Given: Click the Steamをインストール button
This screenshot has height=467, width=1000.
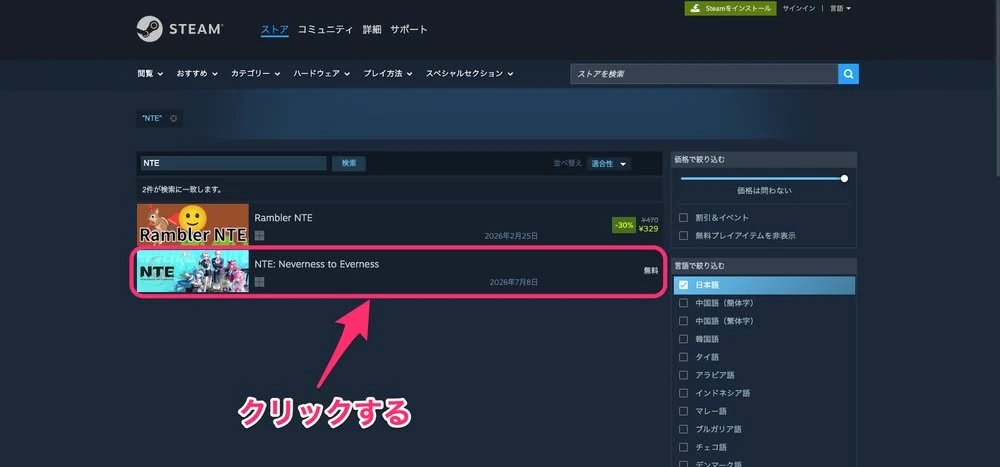Looking at the screenshot, I should pyautogui.click(x=730, y=8).
